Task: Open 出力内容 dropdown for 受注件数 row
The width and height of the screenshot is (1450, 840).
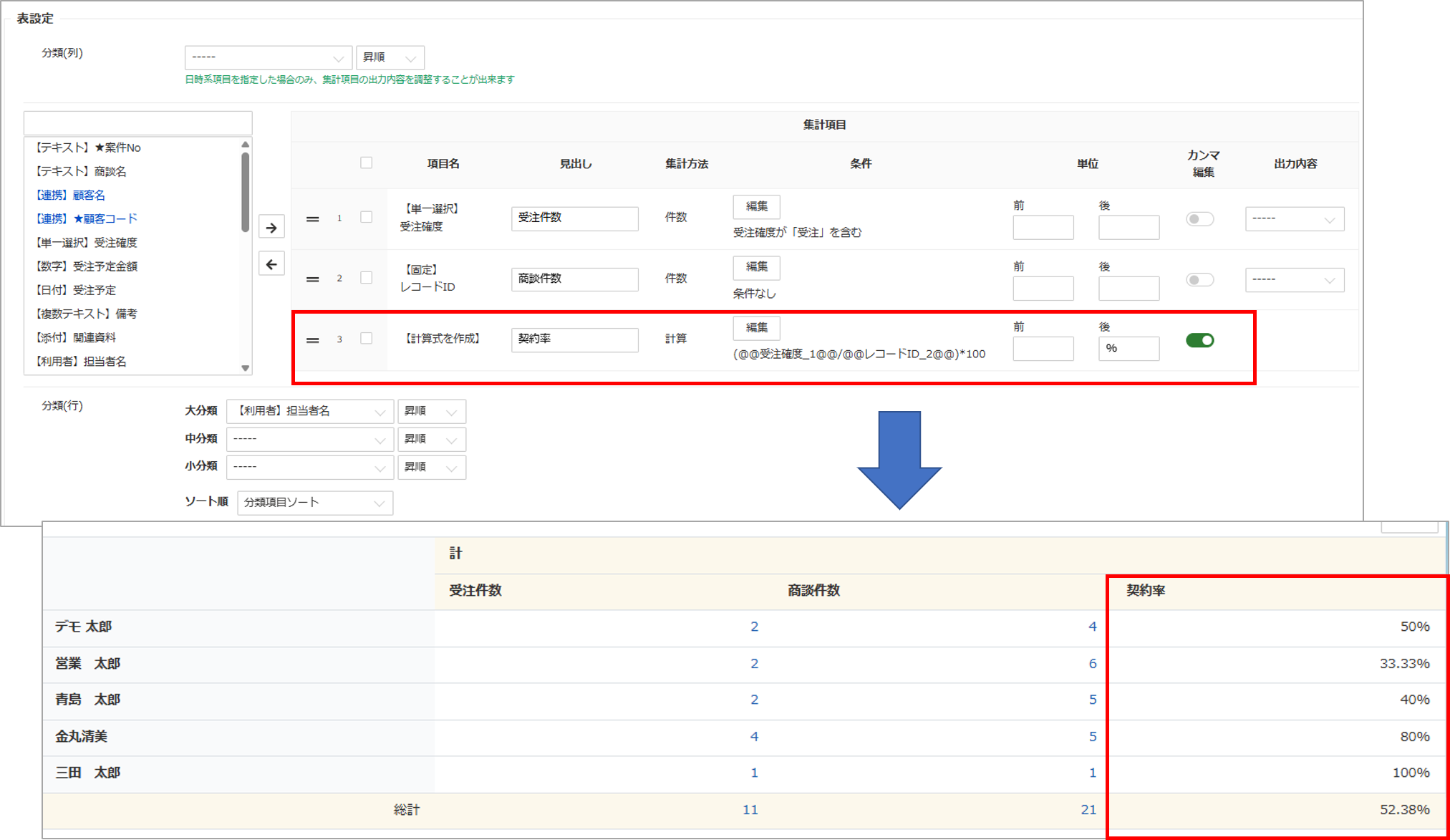Action: tap(1294, 219)
